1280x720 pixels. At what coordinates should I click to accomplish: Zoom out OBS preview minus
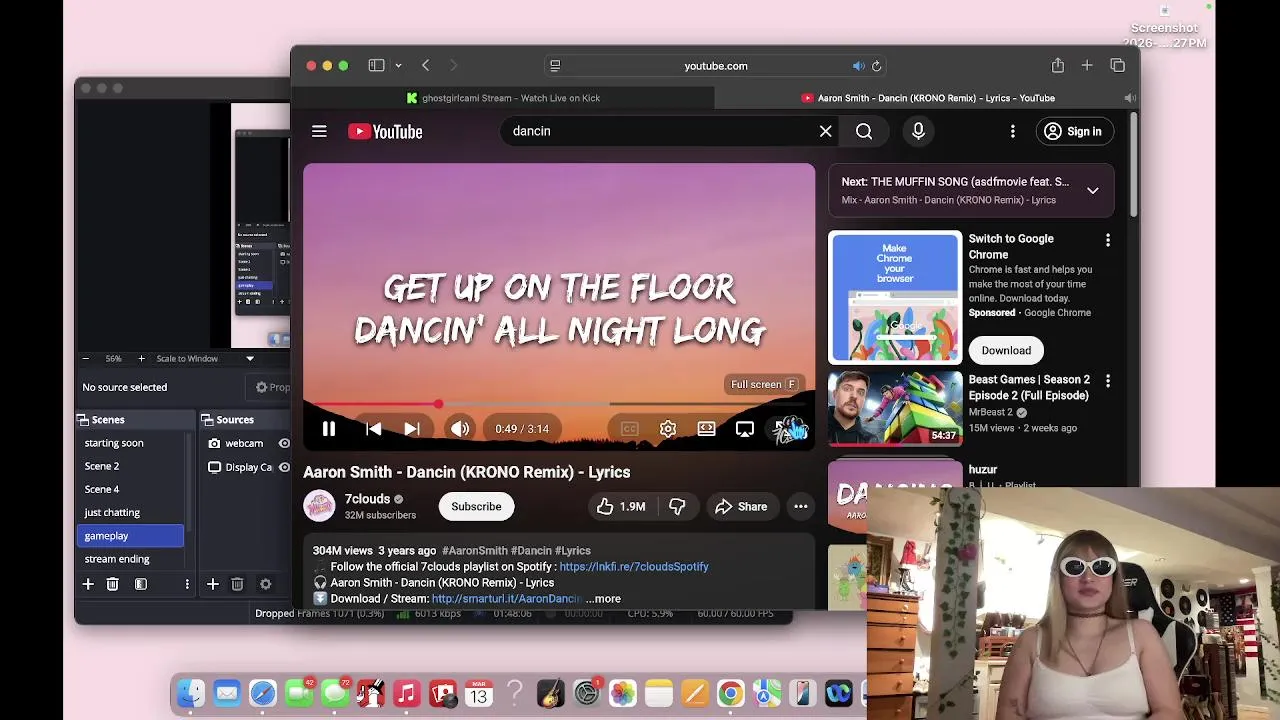[85, 358]
